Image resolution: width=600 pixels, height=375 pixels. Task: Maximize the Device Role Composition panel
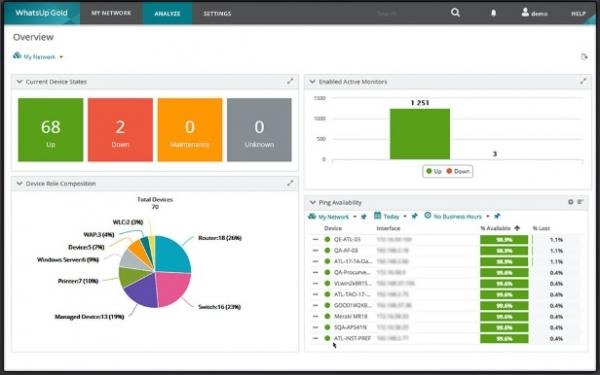[290, 183]
